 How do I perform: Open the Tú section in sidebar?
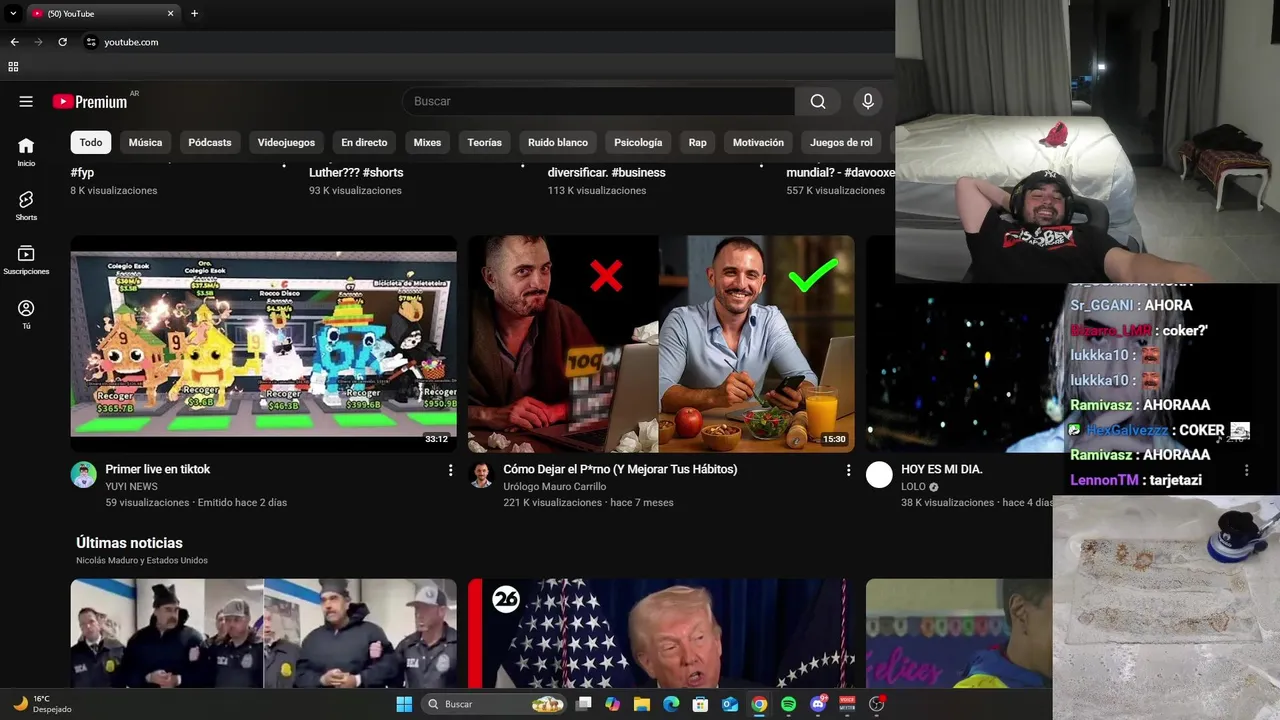(x=26, y=314)
